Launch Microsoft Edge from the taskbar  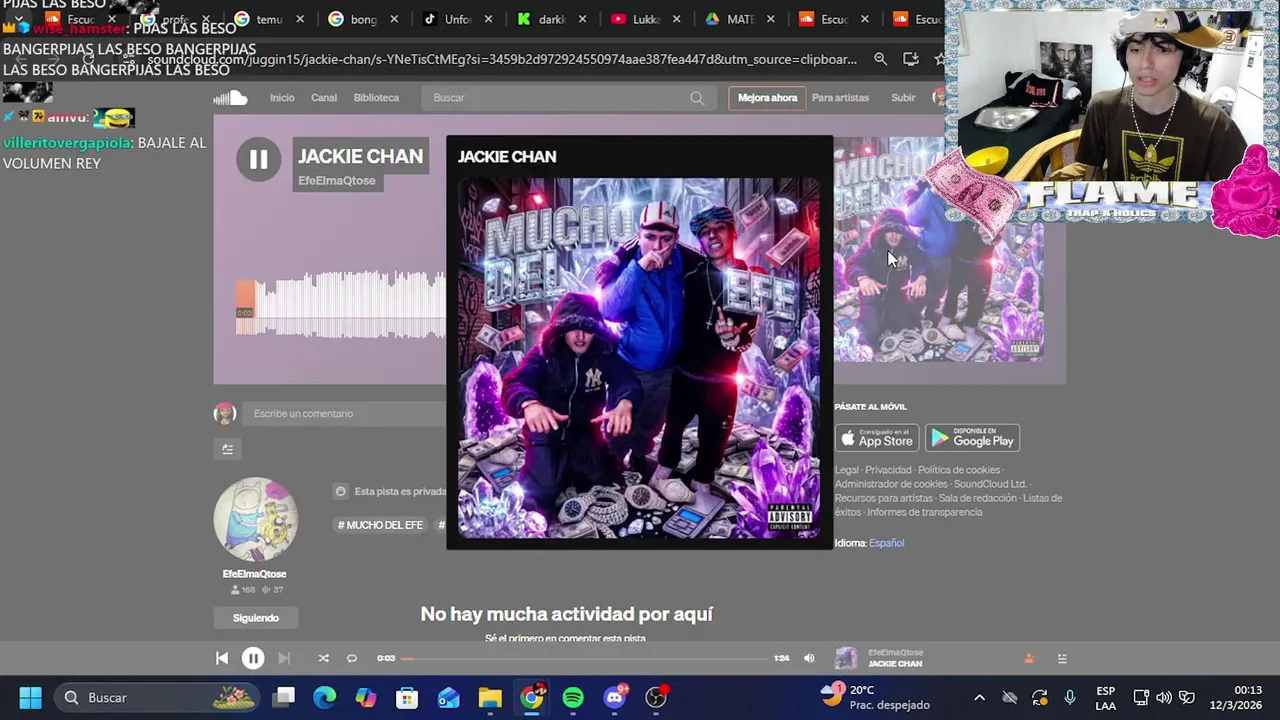tap(325, 697)
